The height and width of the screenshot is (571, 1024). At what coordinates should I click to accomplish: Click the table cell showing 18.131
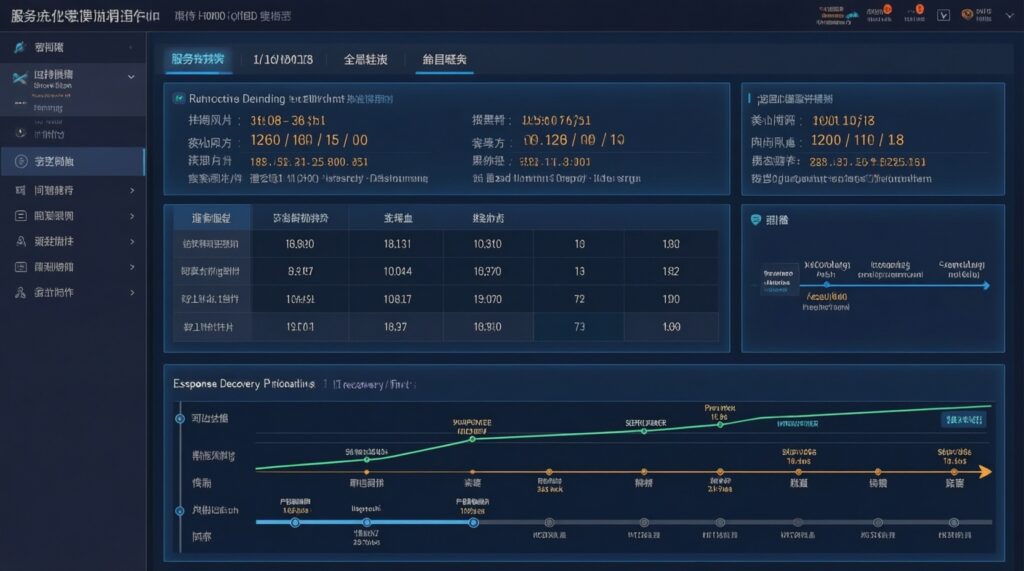click(x=397, y=244)
